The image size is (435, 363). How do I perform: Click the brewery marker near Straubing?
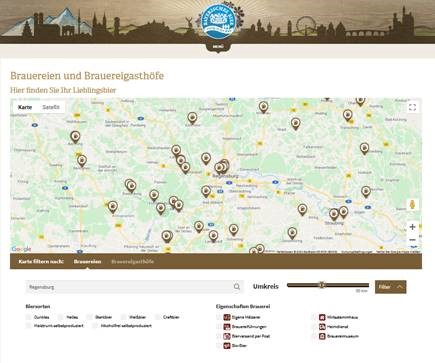334,214
